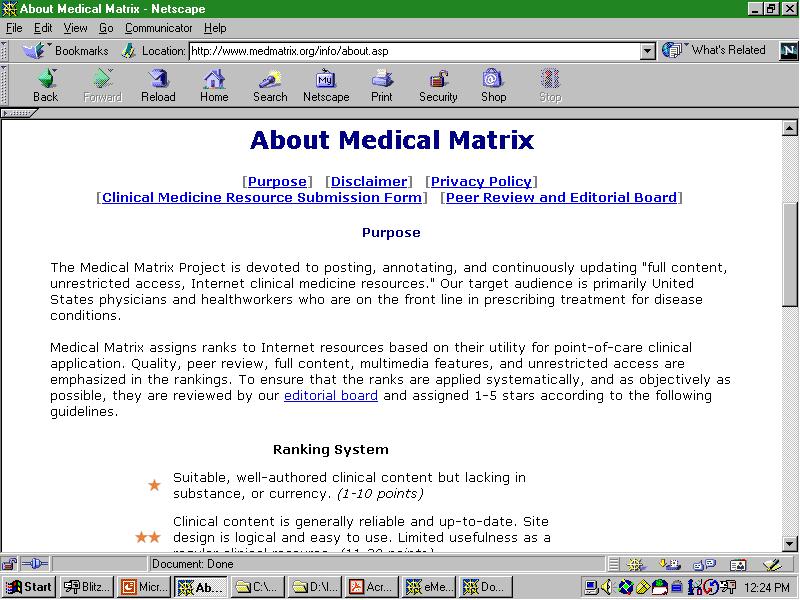Open the Edit menu

point(43,28)
